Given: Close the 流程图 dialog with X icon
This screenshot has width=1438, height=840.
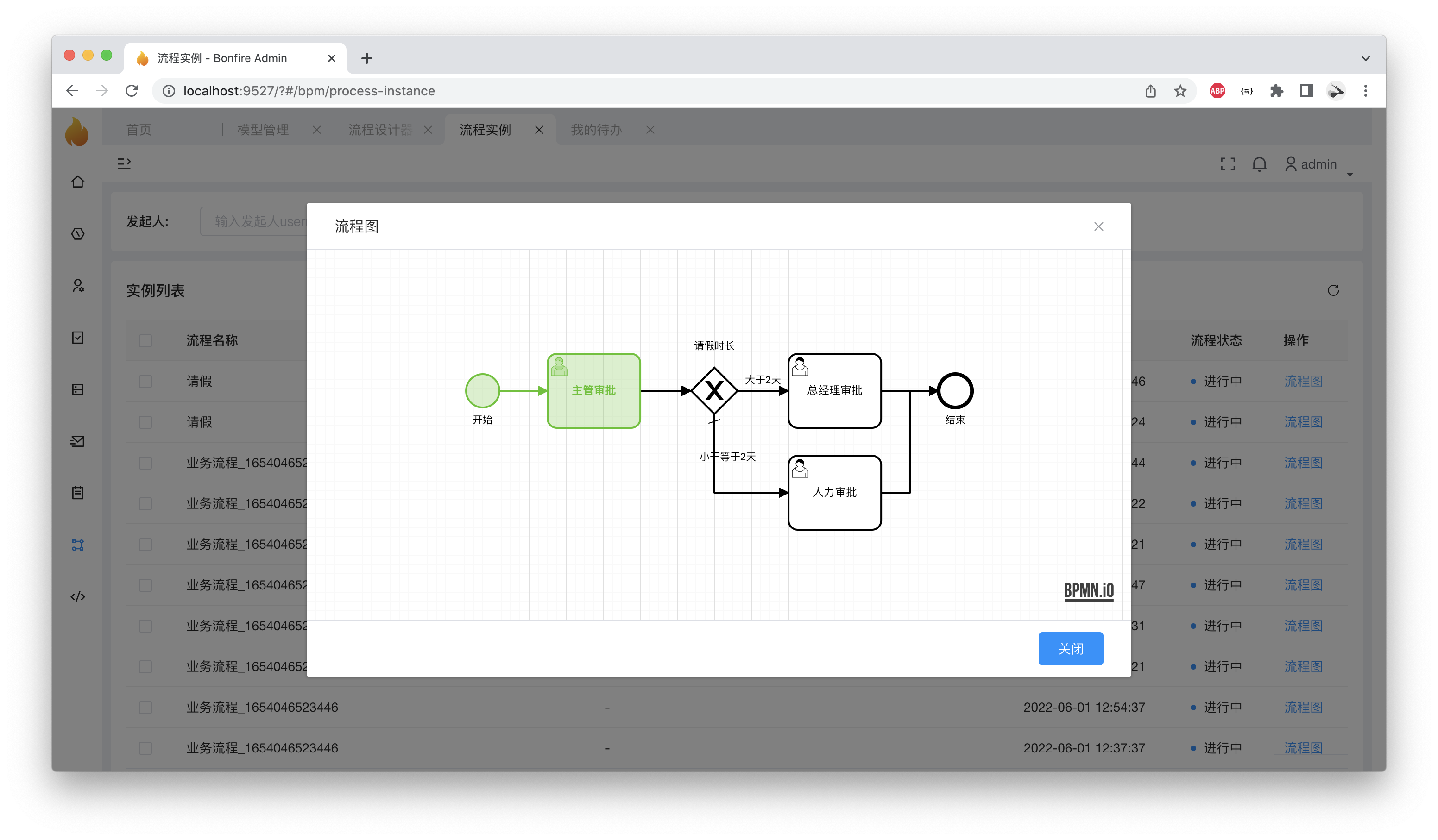Looking at the screenshot, I should coord(1098,226).
